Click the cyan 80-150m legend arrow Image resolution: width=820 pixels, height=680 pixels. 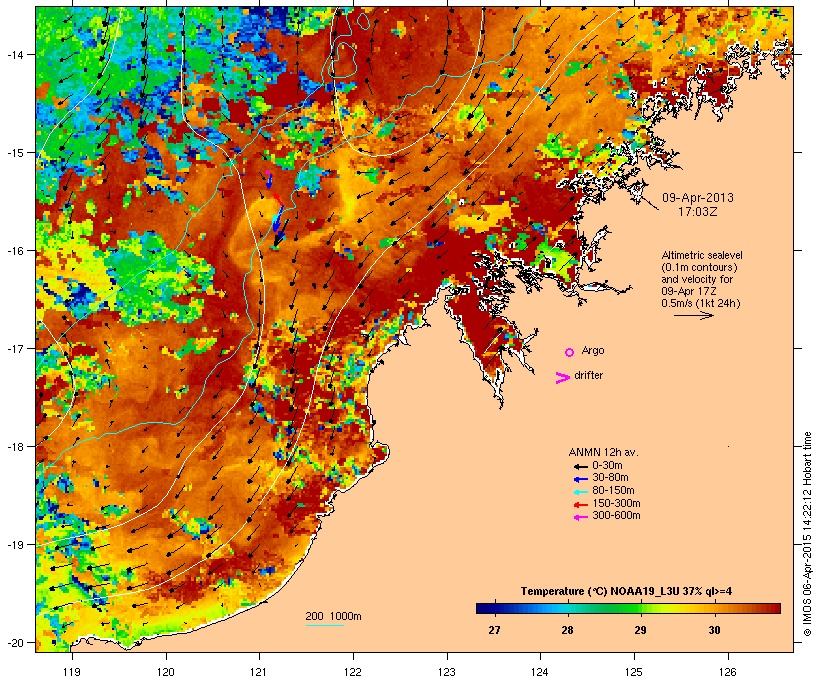click(x=580, y=492)
